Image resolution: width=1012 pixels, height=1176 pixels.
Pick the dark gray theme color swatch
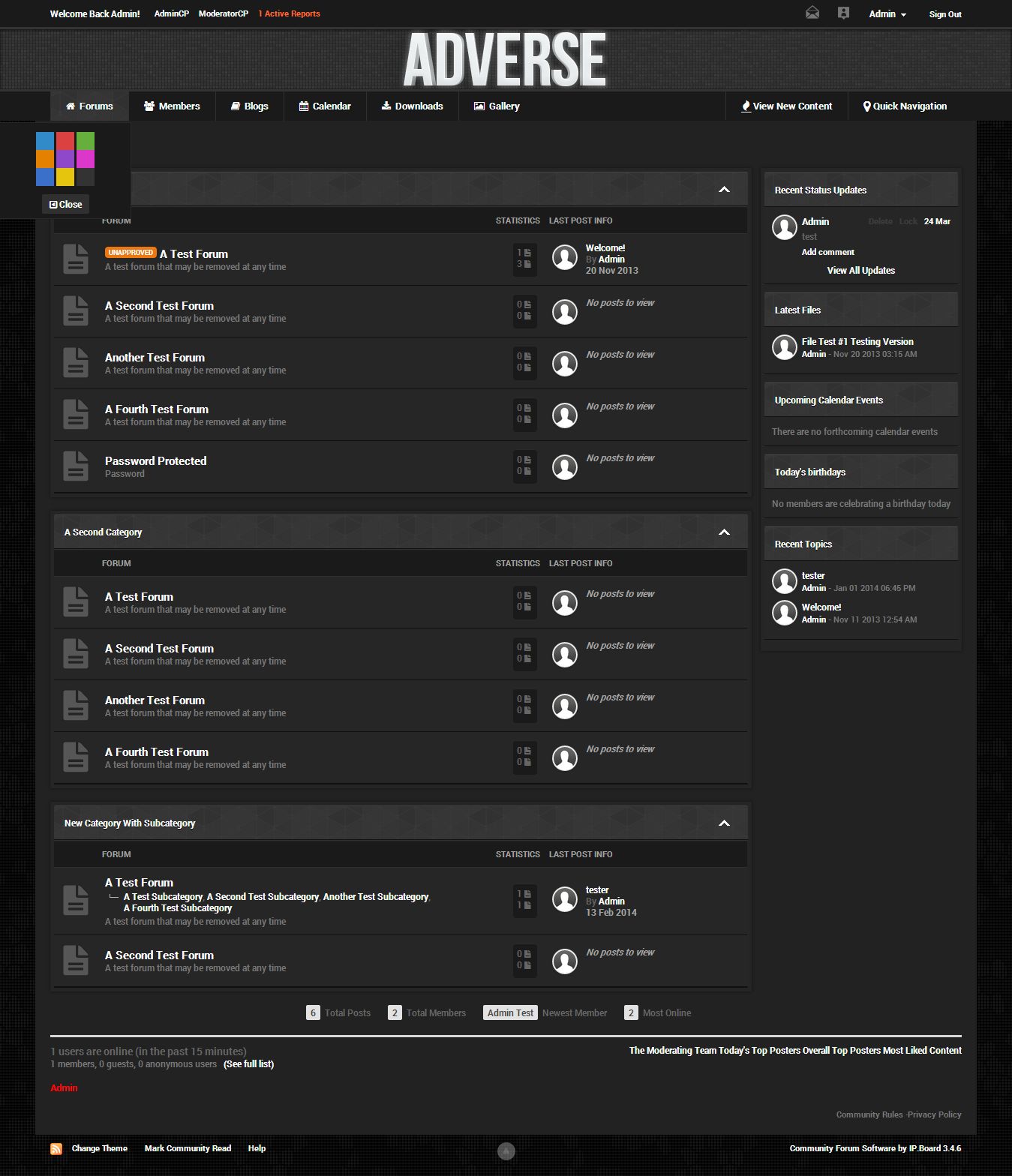pos(86,177)
